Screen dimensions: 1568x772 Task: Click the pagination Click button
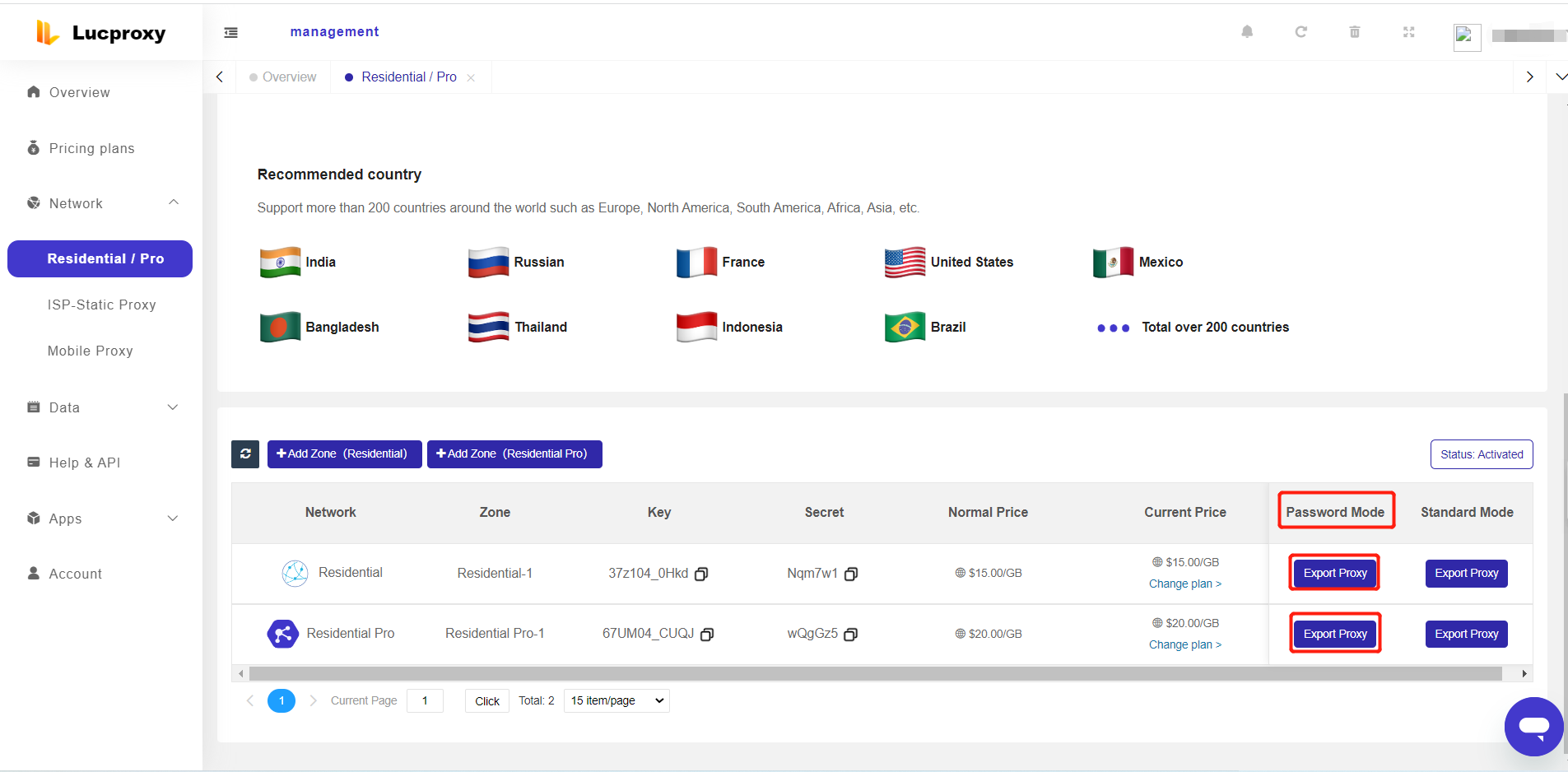[487, 701]
